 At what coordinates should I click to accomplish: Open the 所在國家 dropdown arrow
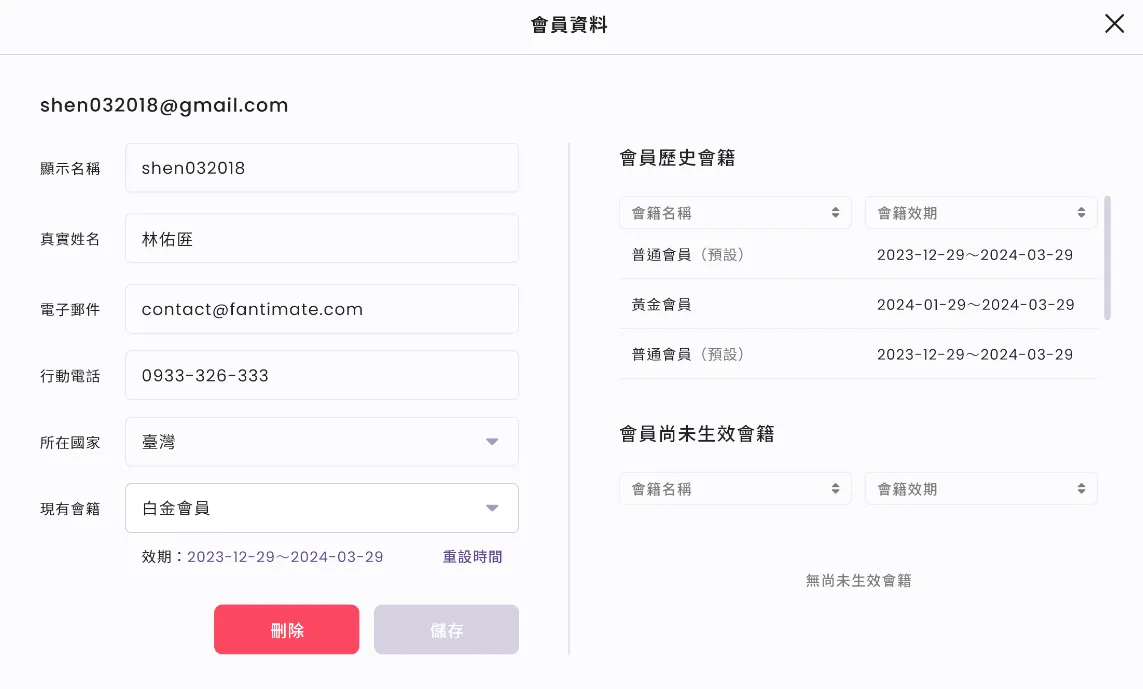point(492,442)
